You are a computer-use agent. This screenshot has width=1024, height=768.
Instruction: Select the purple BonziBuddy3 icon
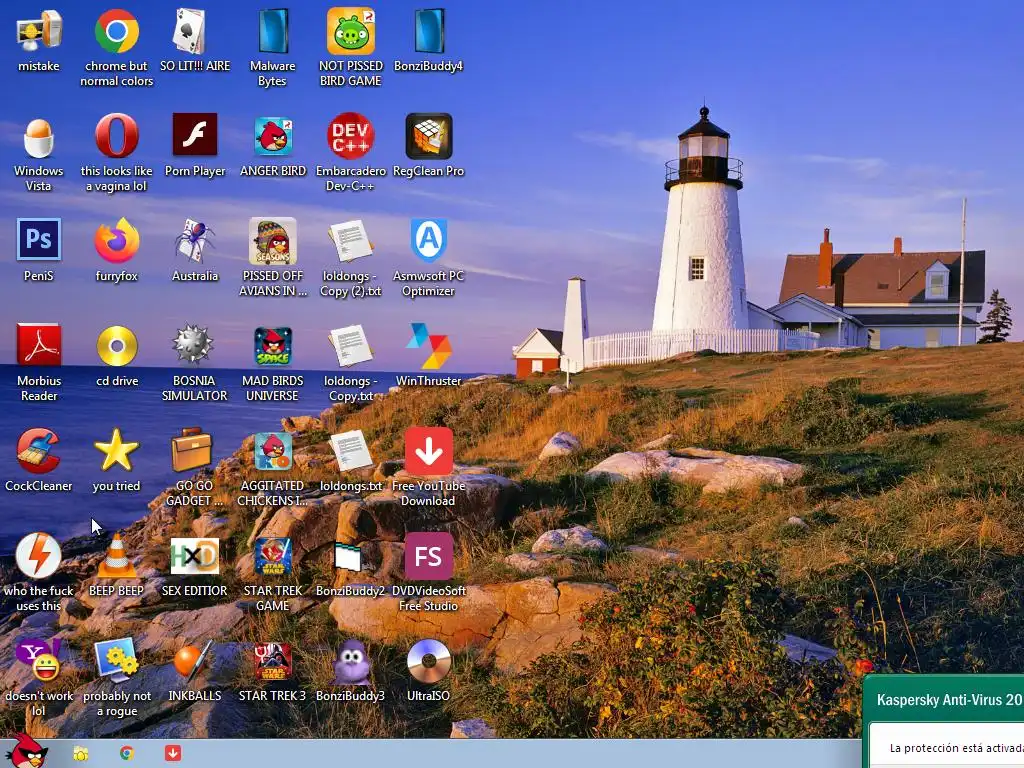[351, 662]
